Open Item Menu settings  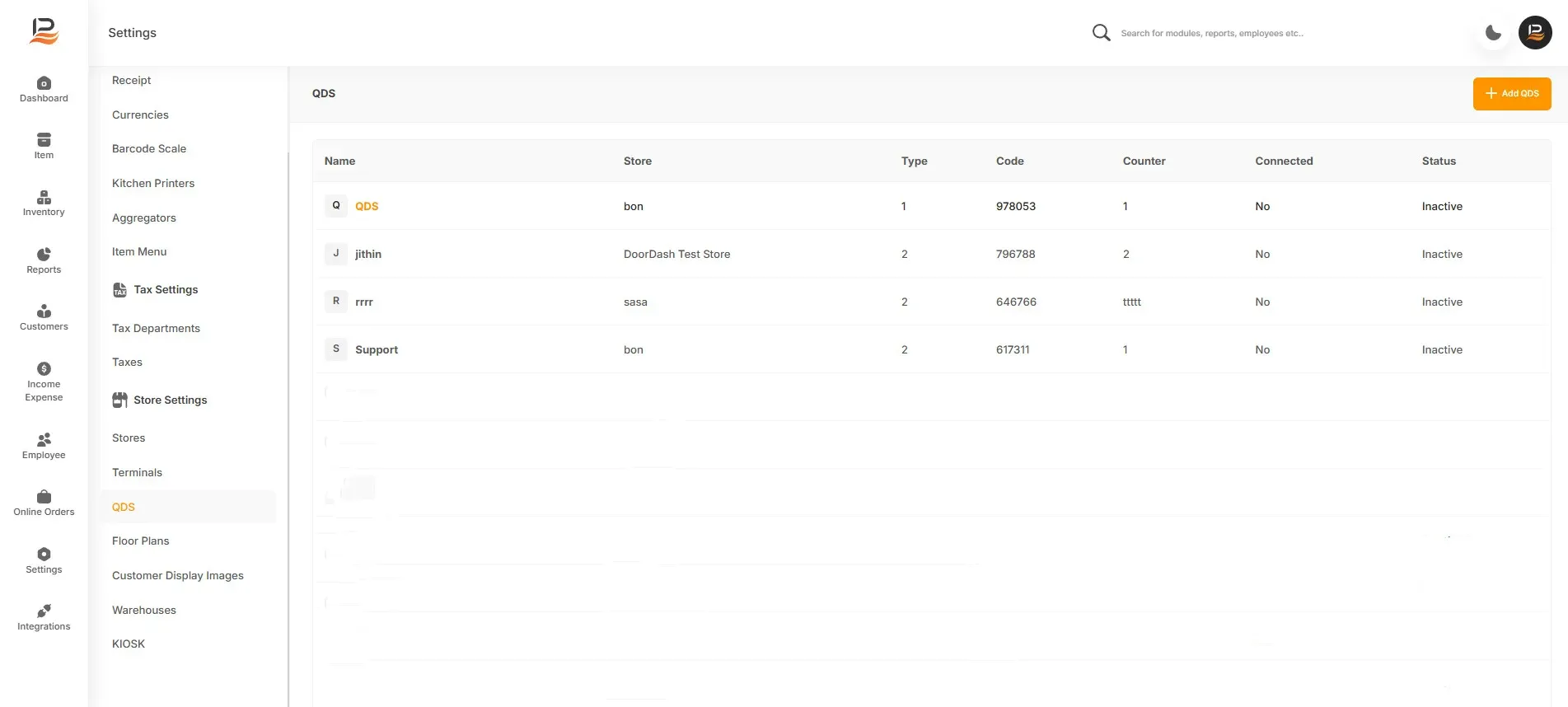pyautogui.click(x=139, y=252)
